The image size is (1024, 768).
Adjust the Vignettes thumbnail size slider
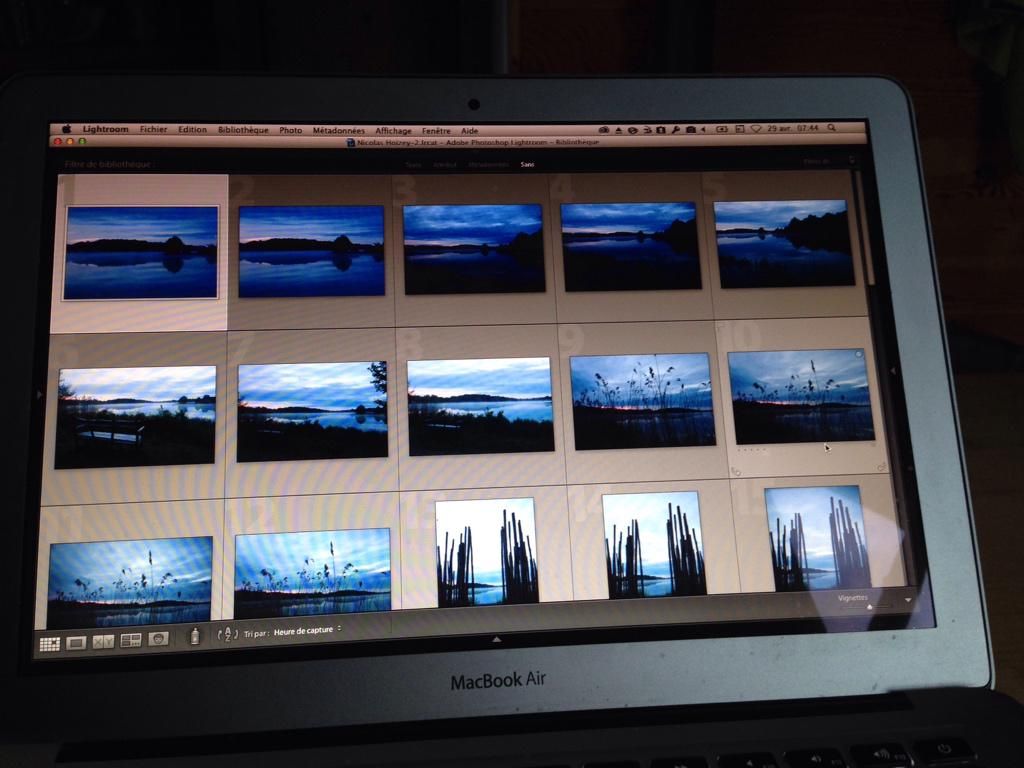[x=869, y=606]
